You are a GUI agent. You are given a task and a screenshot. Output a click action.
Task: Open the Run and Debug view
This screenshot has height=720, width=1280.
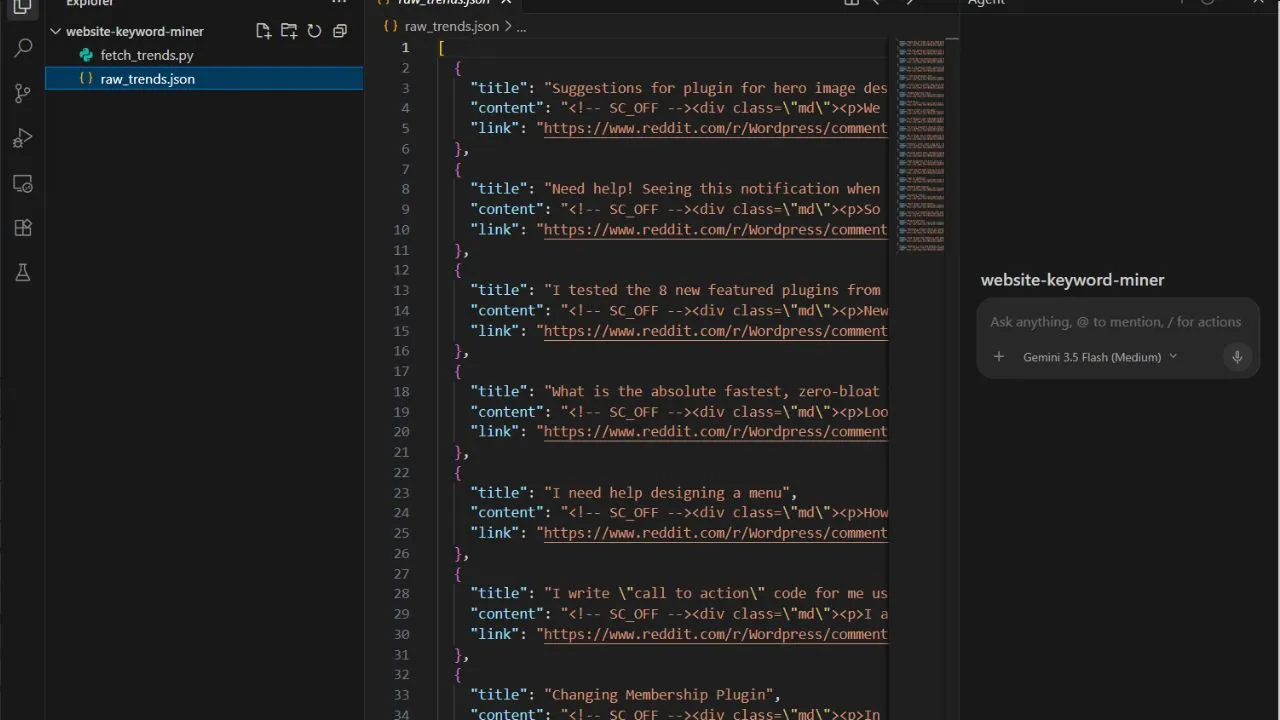22,138
